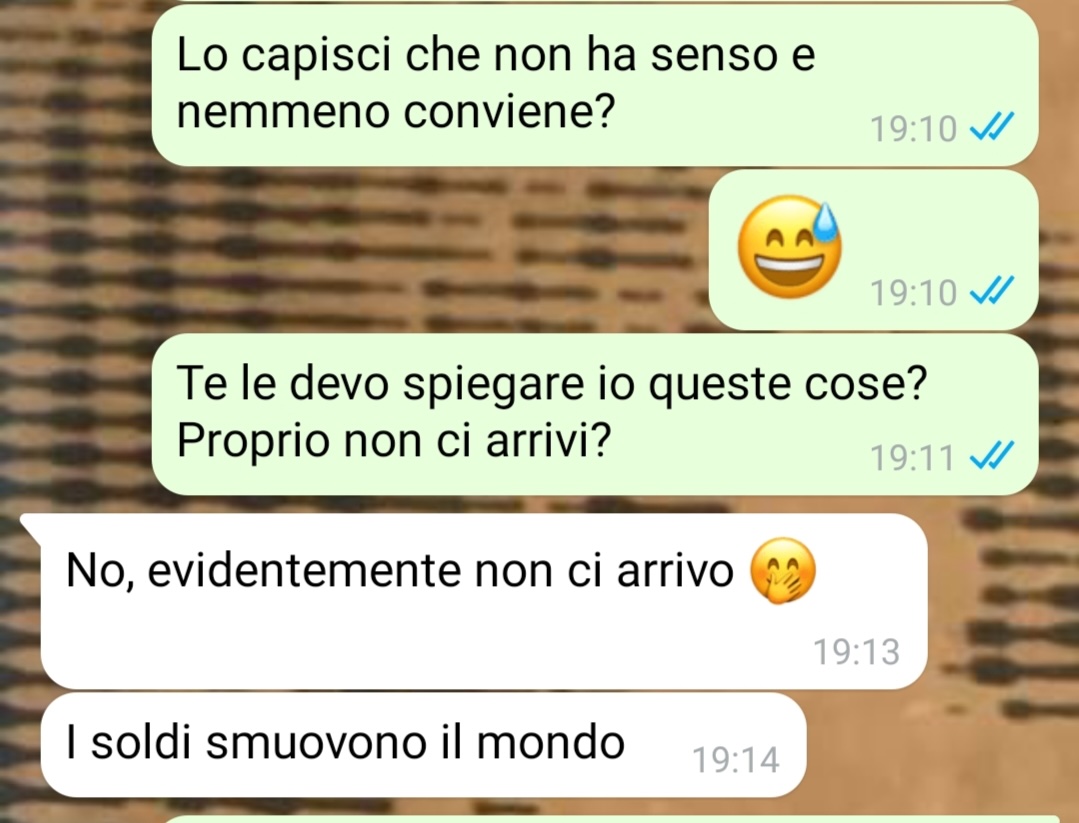Tap the text 'Proprio non ci arrivi?'
This screenshot has height=823, width=1079.
click(394, 441)
